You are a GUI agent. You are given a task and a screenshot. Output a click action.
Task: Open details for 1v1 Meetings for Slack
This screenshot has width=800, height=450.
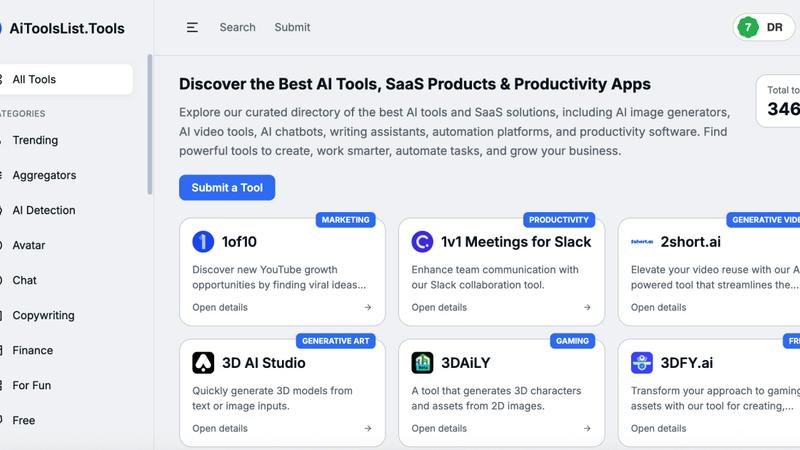point(439,307)
